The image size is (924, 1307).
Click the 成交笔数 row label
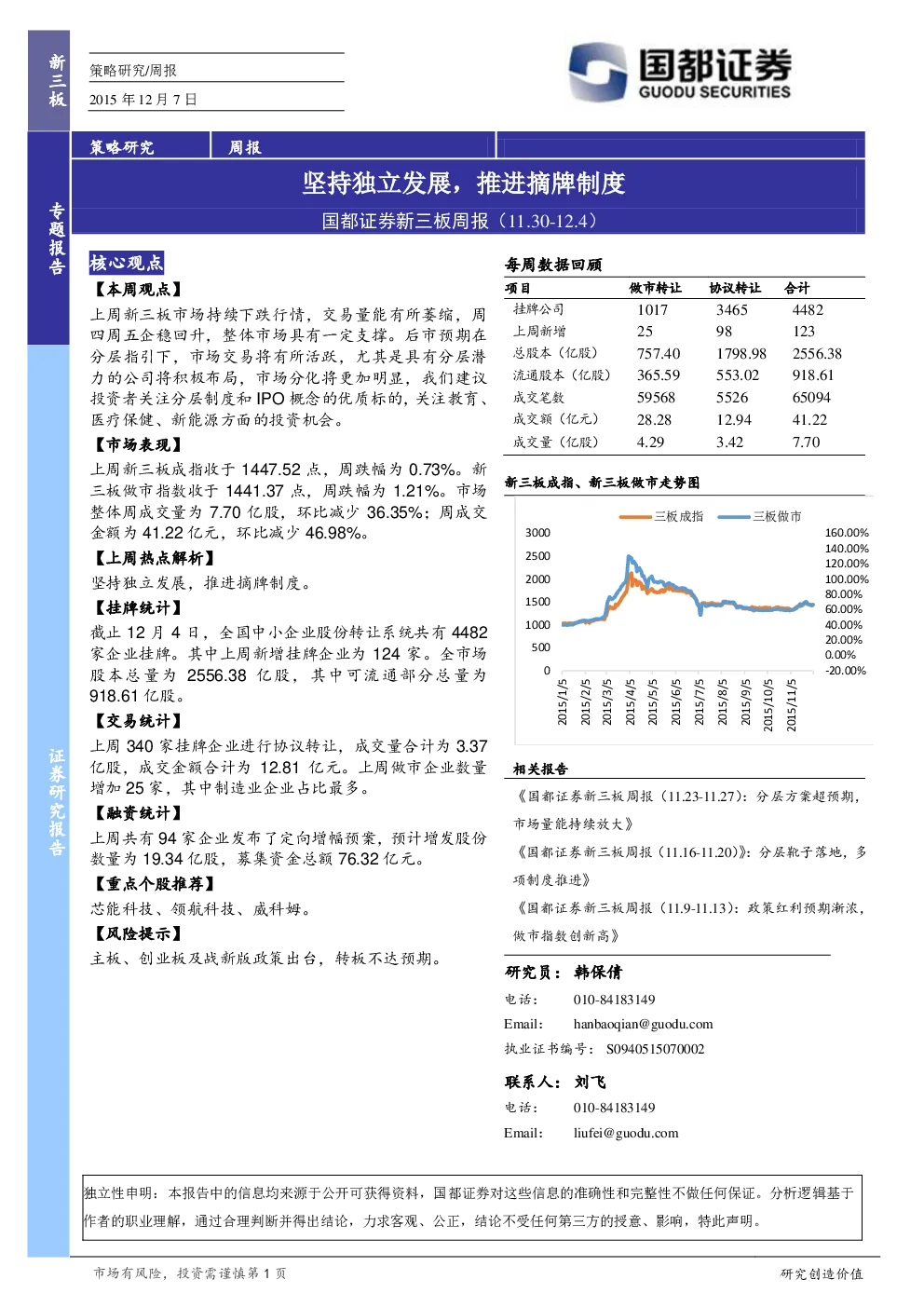(x=539, y=398)
